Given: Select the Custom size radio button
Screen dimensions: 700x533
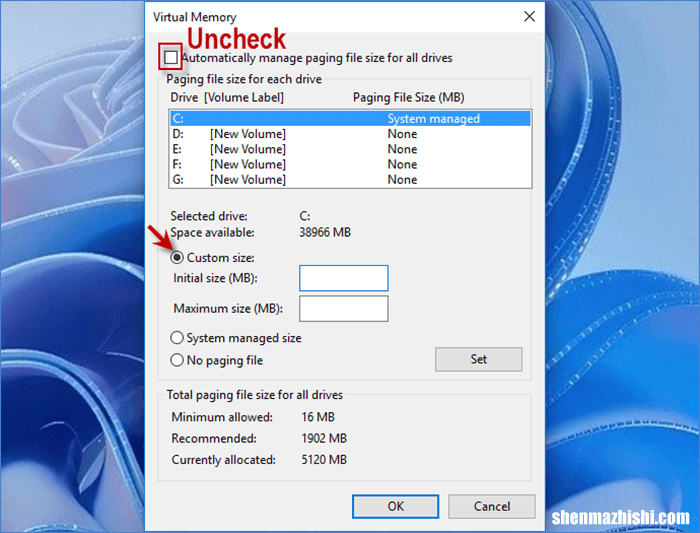Looking at the screenshot, I should tap(177, 258).
